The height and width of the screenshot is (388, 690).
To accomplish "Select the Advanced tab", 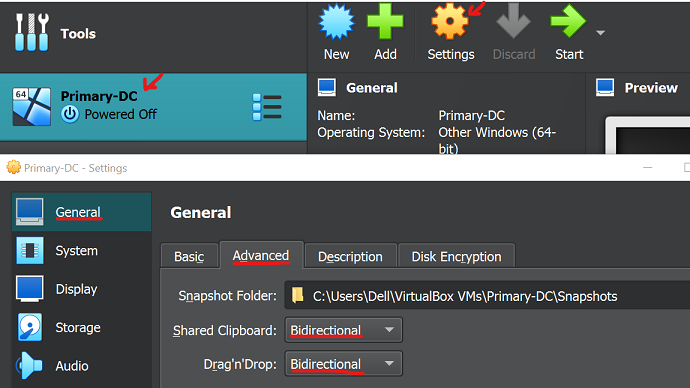I will tap(261, 255).
